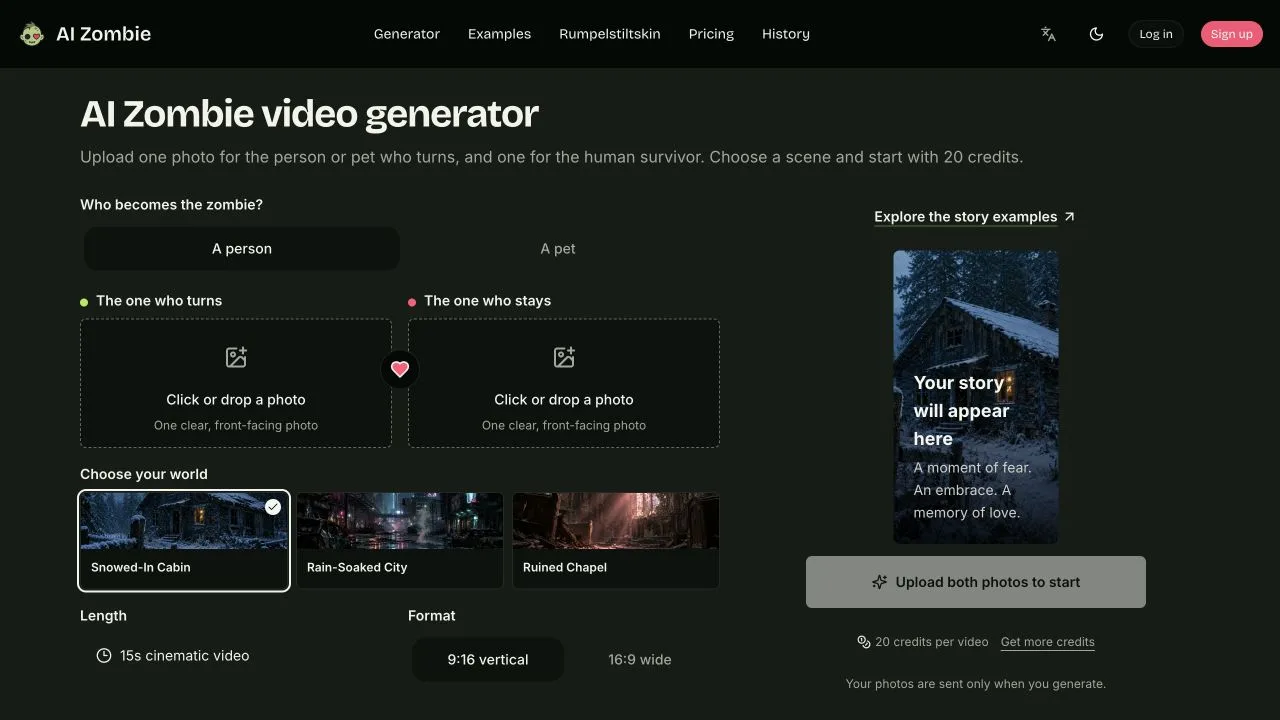Viewport: 1280px width, 720px height.
Task: Open the Pricing page
Action: [711, 34]
